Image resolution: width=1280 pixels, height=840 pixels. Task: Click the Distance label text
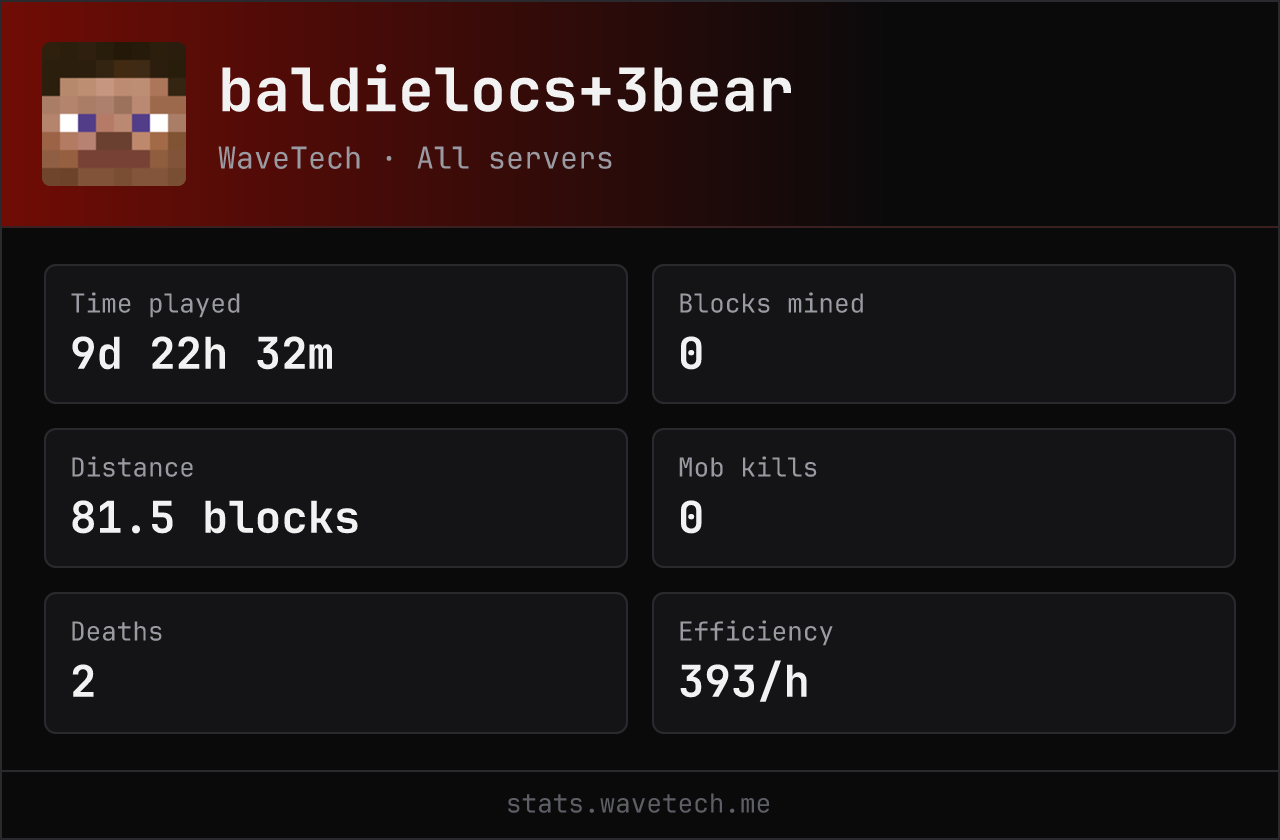(132, 468)
